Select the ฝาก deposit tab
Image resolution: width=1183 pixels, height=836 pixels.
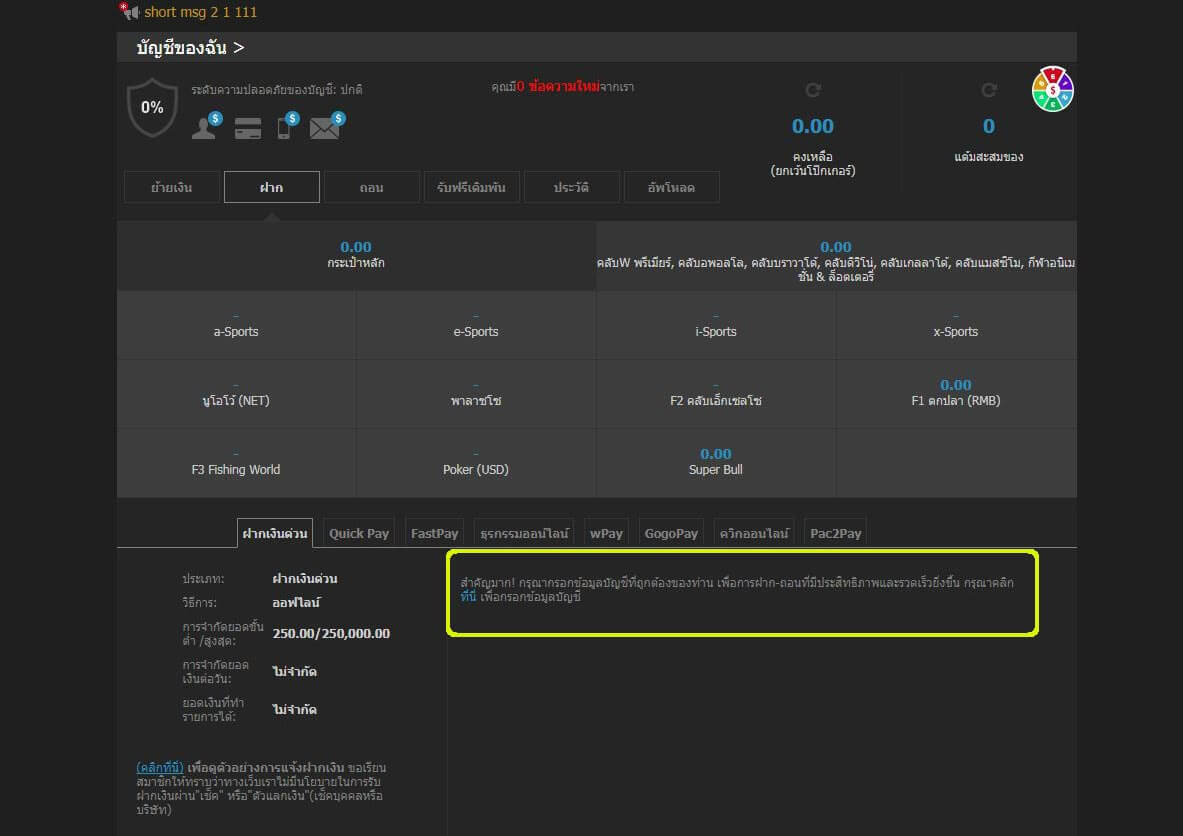pos(272,187)
